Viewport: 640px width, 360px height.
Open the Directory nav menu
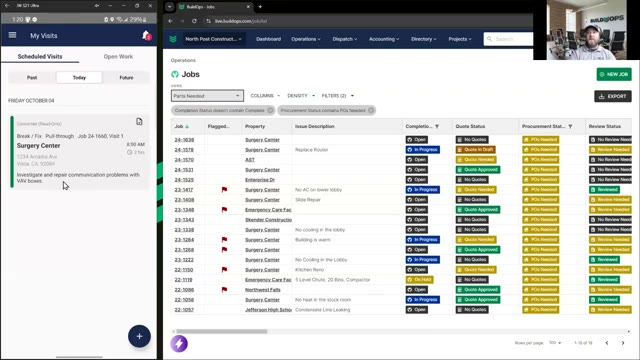(424, 39)
